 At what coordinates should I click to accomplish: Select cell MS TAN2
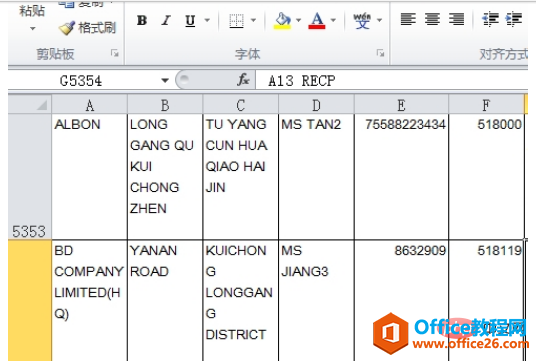point(317,177)
